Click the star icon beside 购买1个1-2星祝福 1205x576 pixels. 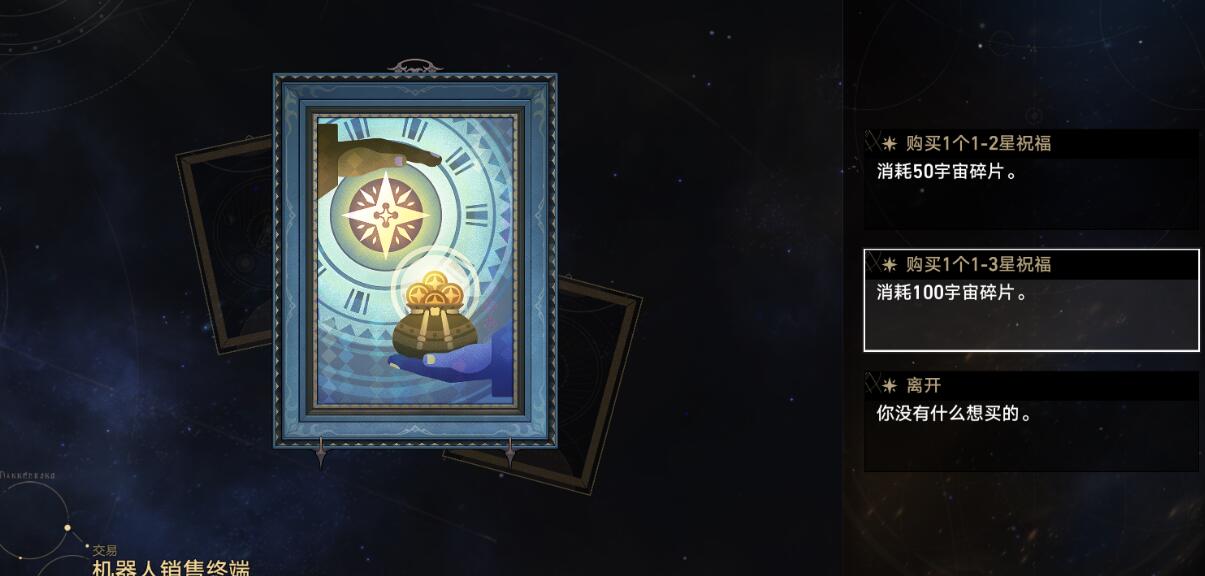[x=889, y=143]
